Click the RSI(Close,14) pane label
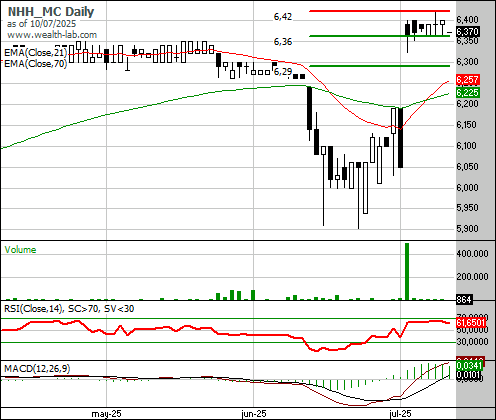 point(33,309)
